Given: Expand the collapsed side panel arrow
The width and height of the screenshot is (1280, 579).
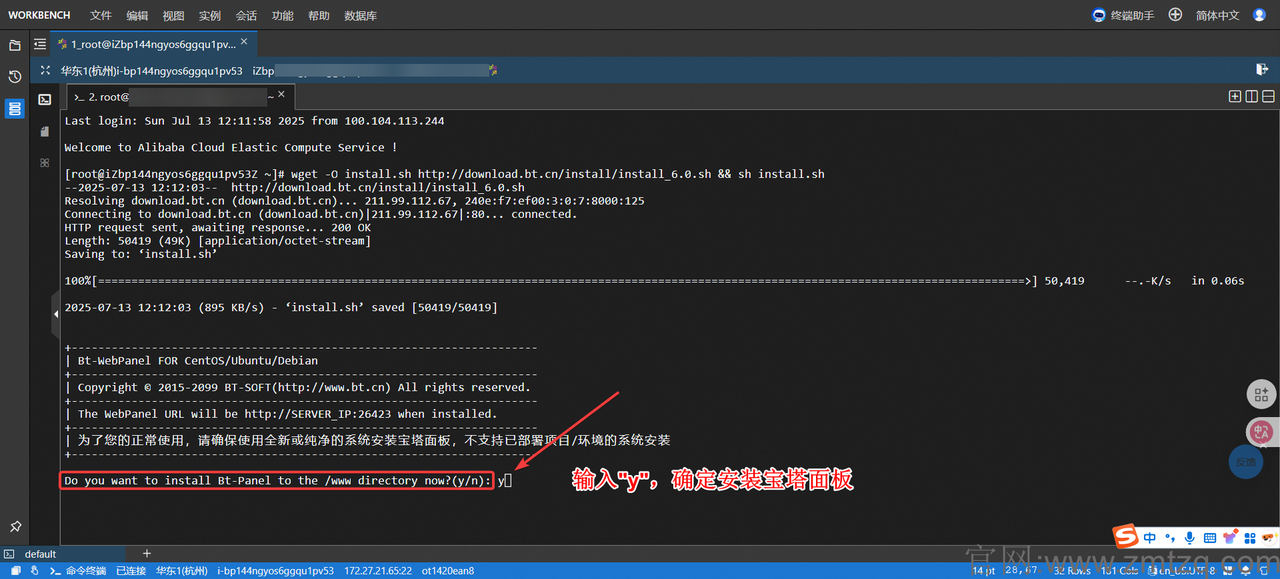Looking at the screenshot, I should (56, 314).
